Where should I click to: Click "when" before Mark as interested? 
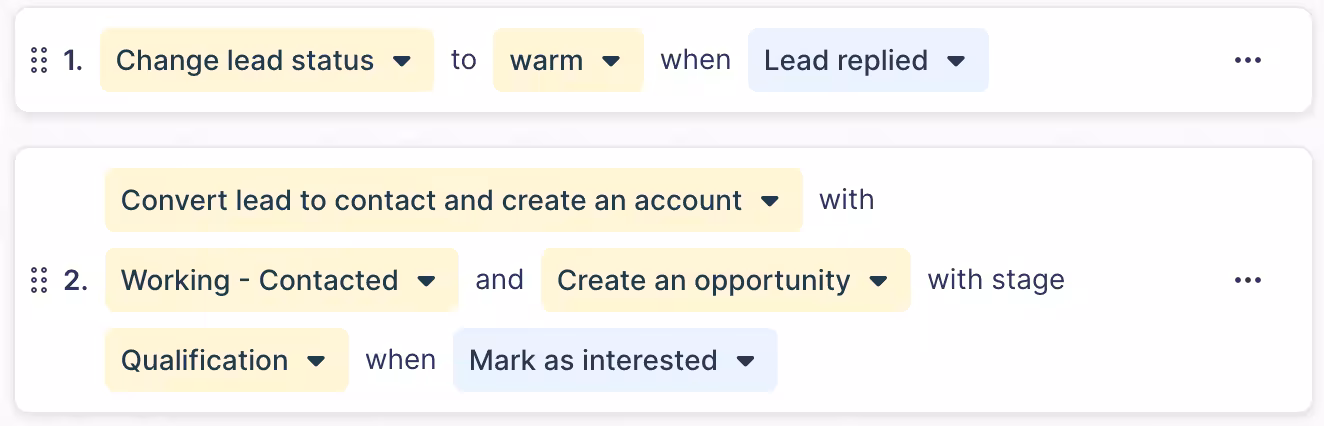click(400, 360)
